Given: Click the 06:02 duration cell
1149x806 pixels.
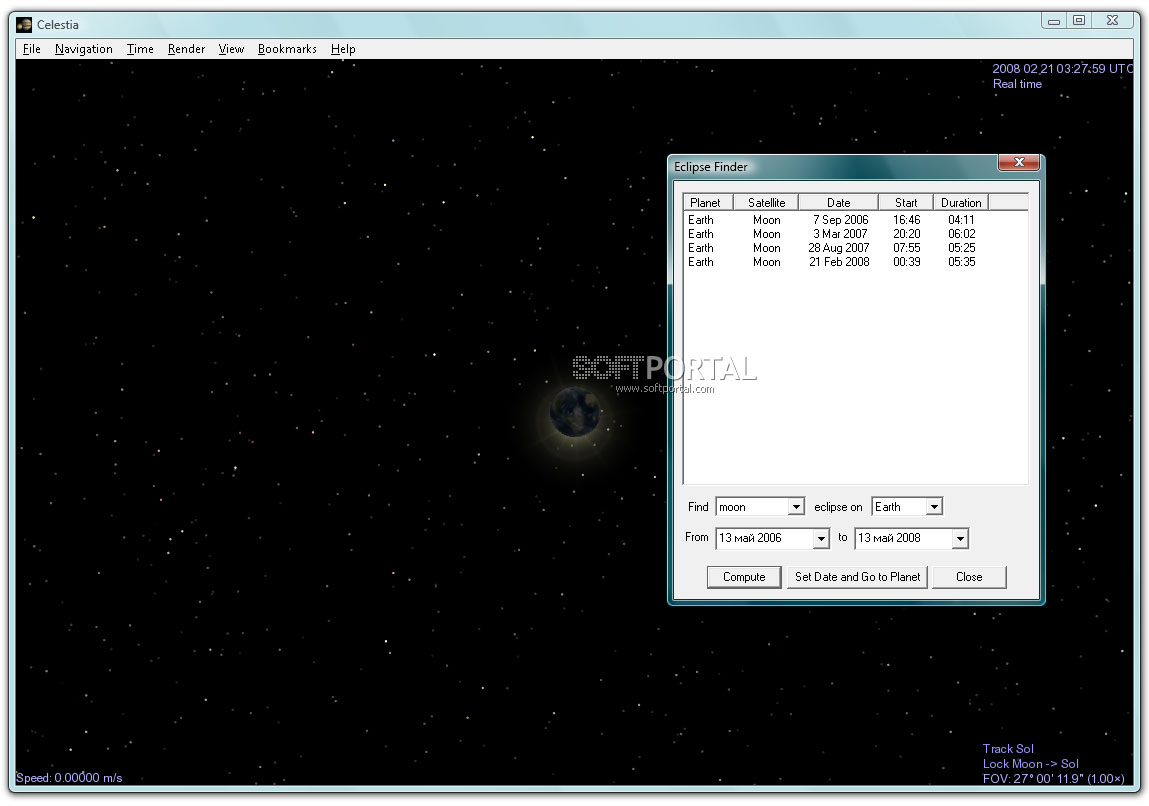Looking at the screenshot, I should coord(961,234).
